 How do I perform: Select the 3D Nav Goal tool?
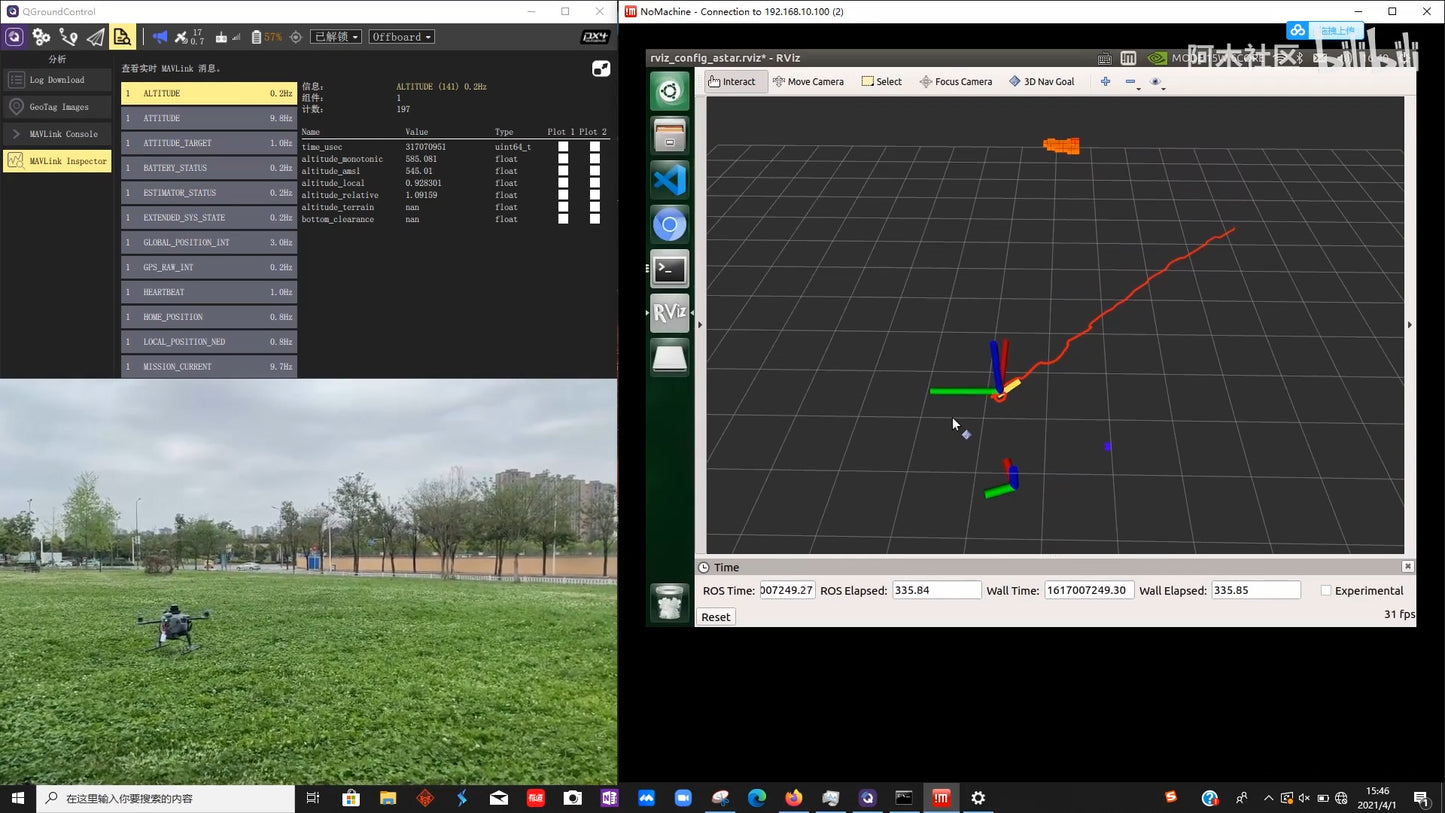pyautogui.click(x=1041, y=82)
